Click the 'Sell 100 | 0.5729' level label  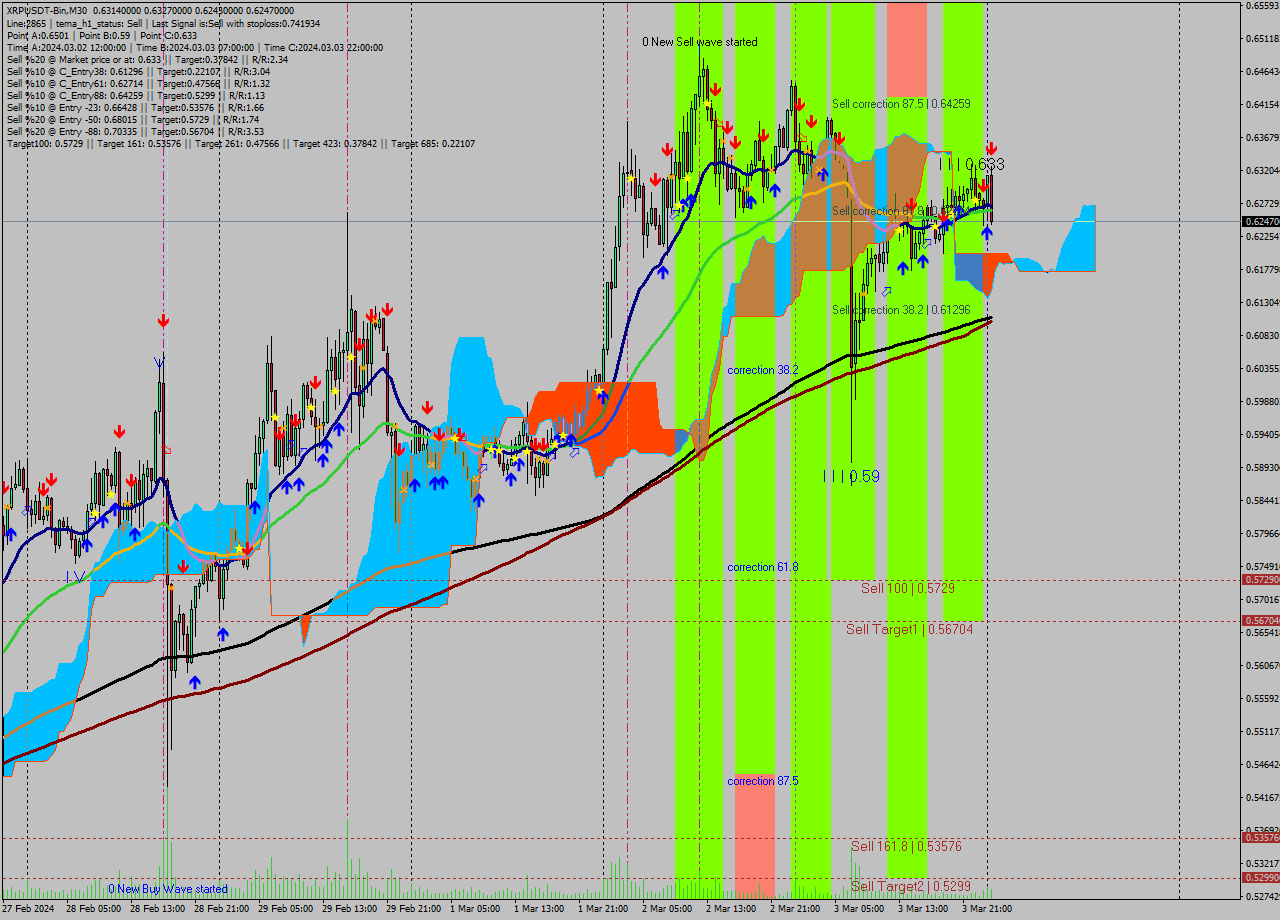point(908,588)
